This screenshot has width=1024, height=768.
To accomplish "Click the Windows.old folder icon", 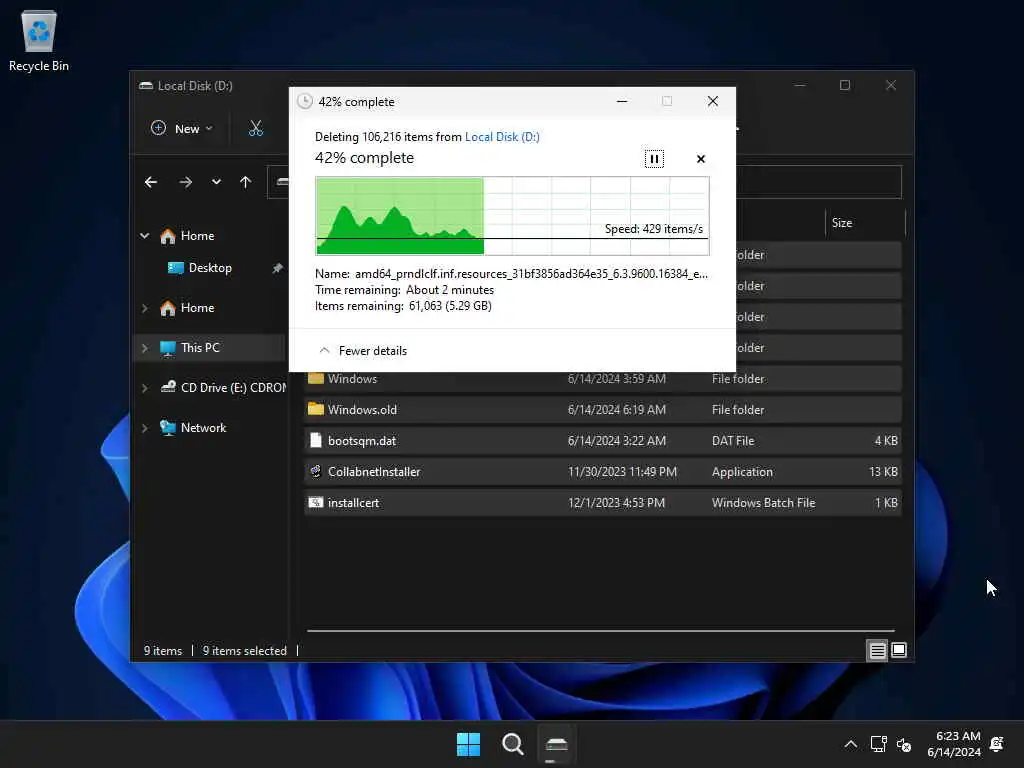I will pos(316,409).
